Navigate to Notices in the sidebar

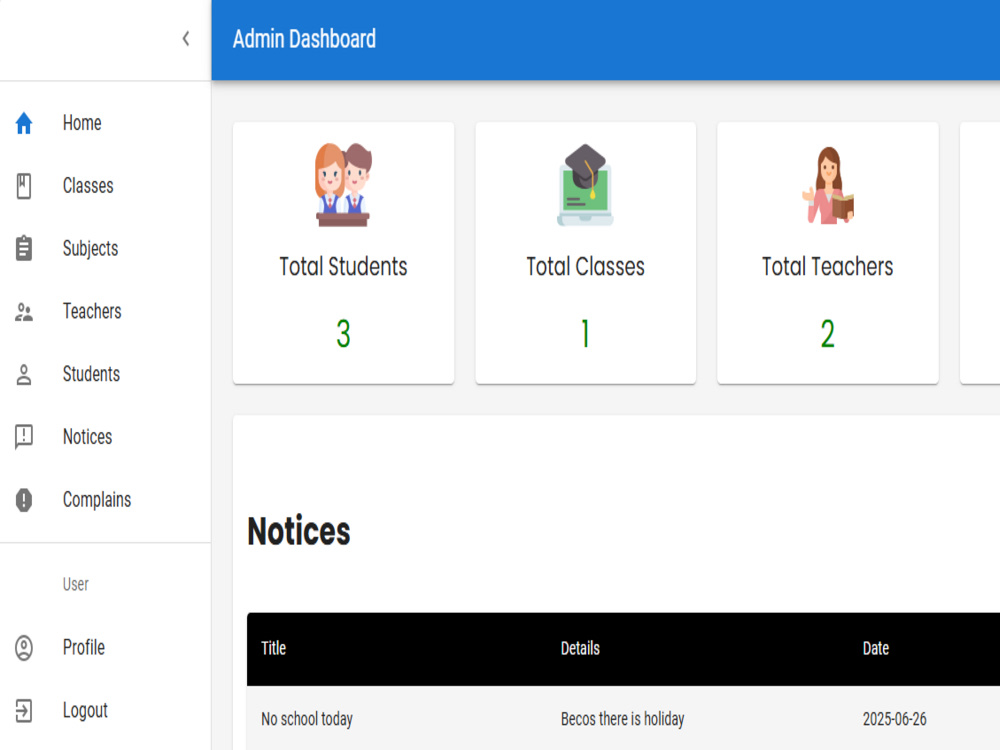[105, 438]
